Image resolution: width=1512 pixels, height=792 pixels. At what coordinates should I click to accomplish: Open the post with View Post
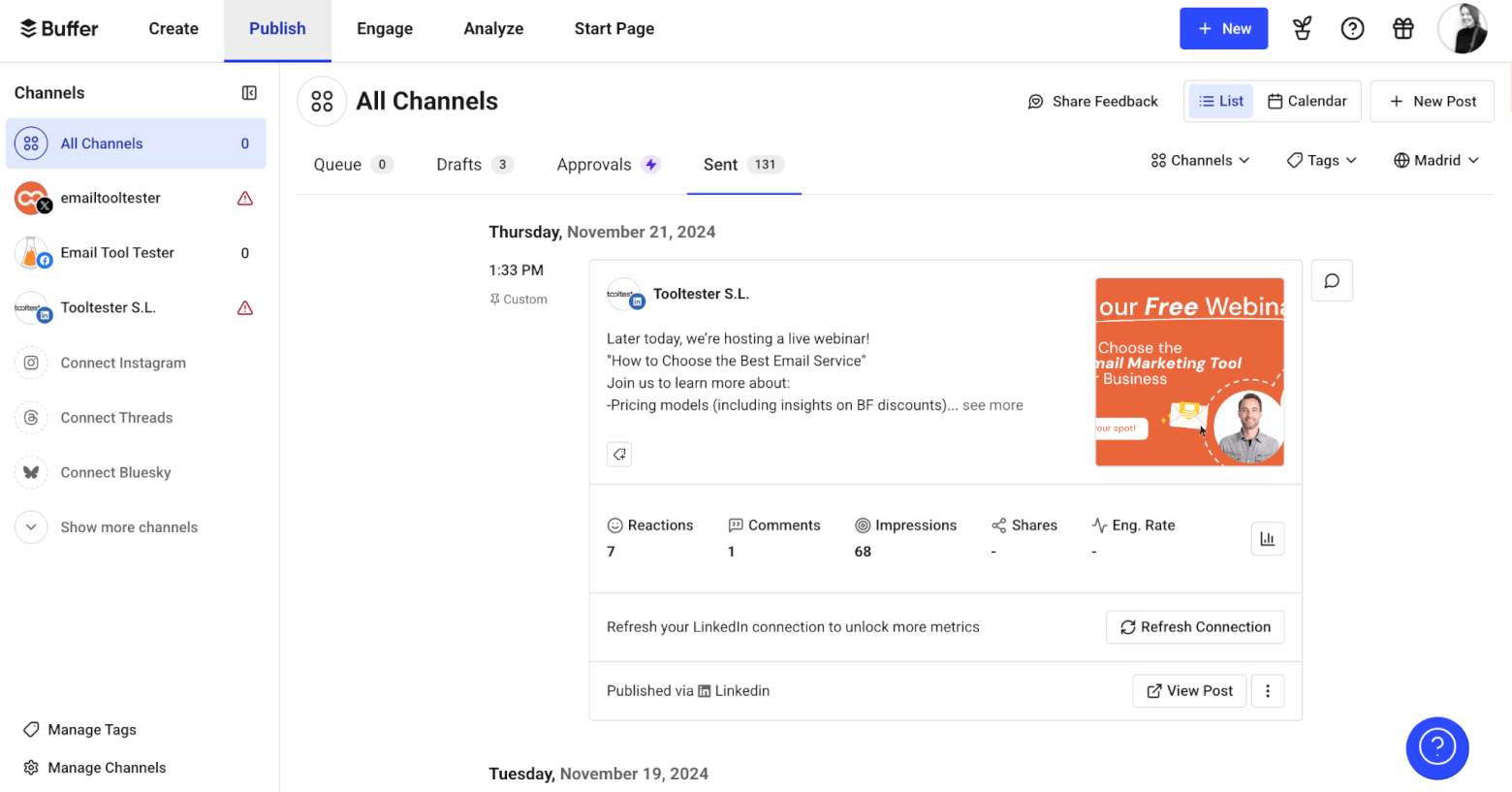point(1189,690)
